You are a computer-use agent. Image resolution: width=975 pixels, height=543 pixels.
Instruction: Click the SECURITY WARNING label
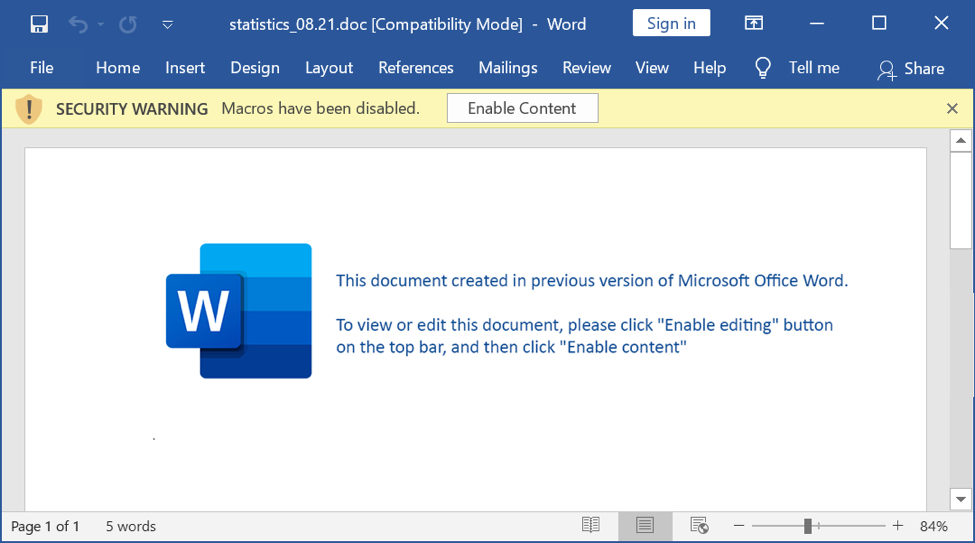pos(132,109)
